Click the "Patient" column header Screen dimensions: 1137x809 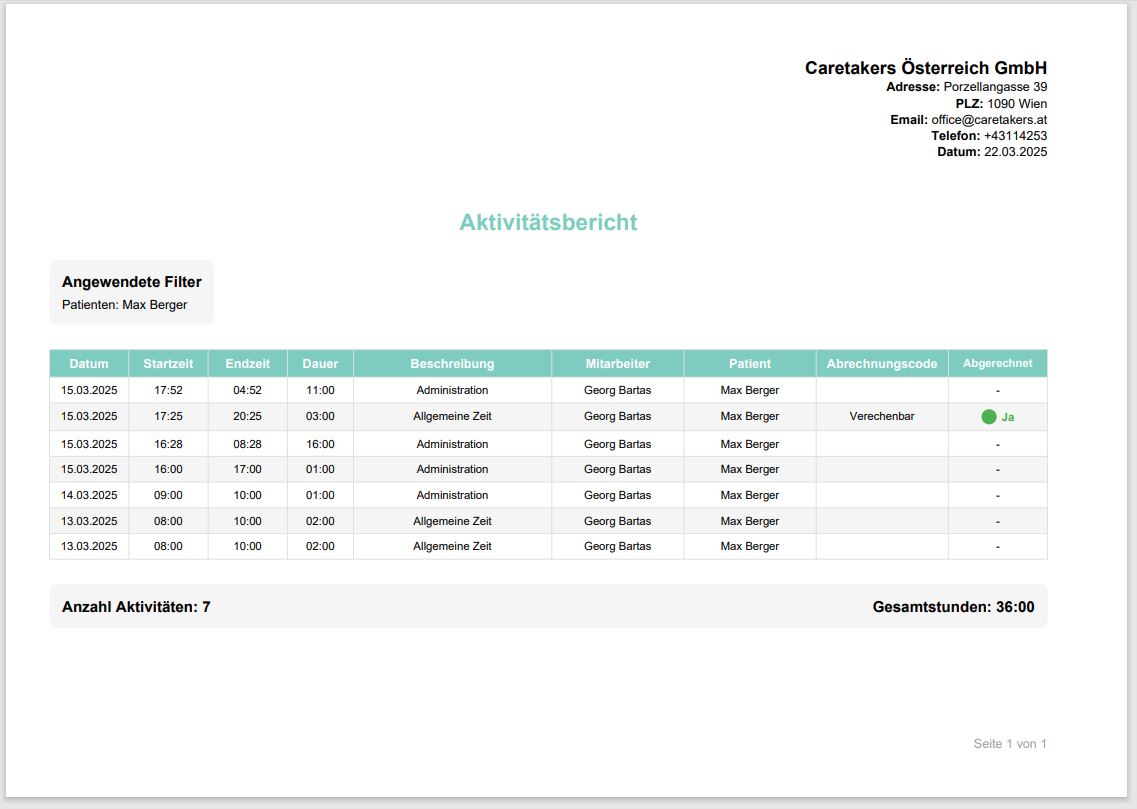tap(749, 364)
